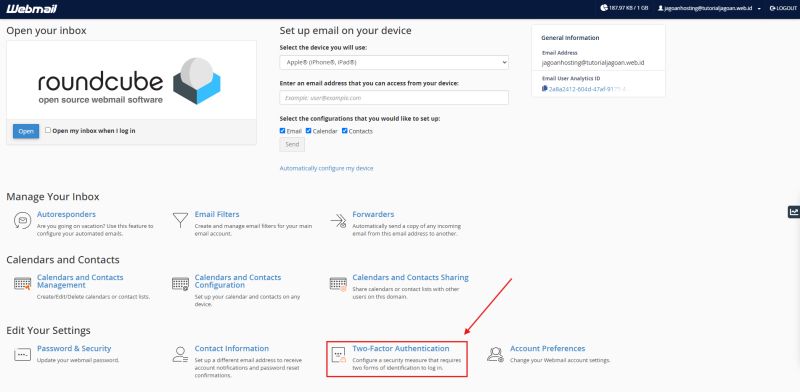This screenshot has width=800, height=392.
Task: Click LOGOUT in the header
Action: pyautogui.click(x=786, y=9)
